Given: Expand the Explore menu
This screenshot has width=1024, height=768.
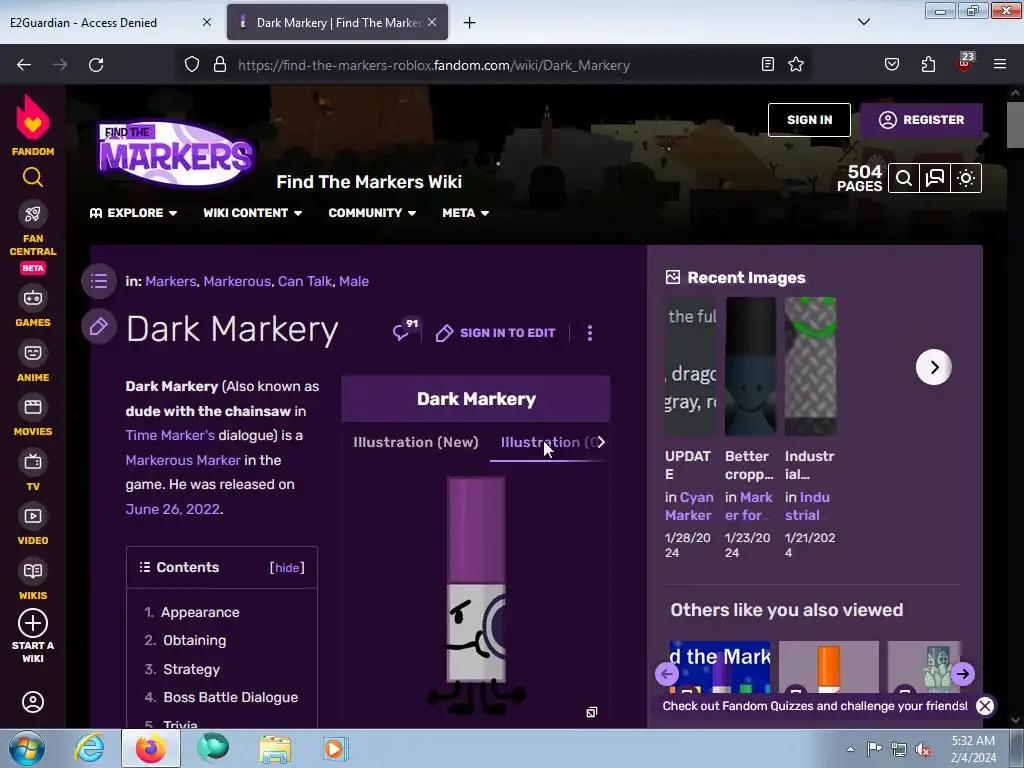Looking at the screenshot, I should click(133, 213).
